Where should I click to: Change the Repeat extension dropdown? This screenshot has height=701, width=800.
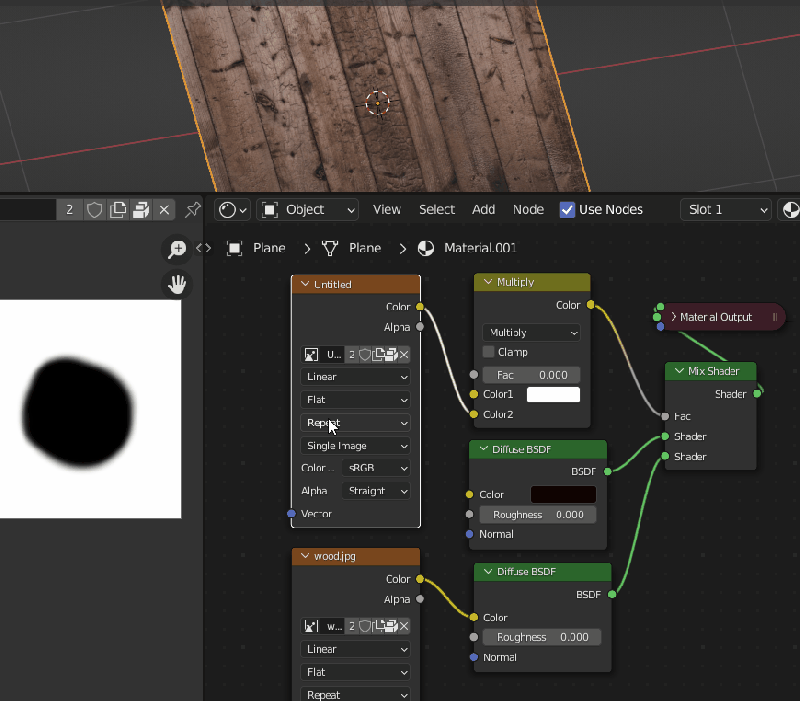[x=355, y=423]
